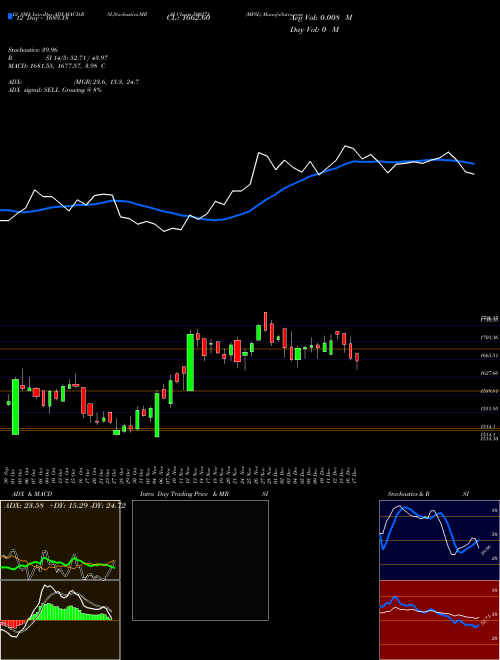500x660 pixels.
Task: Click the 'Day Vol: 0 M' label
Action: point(314,30)
